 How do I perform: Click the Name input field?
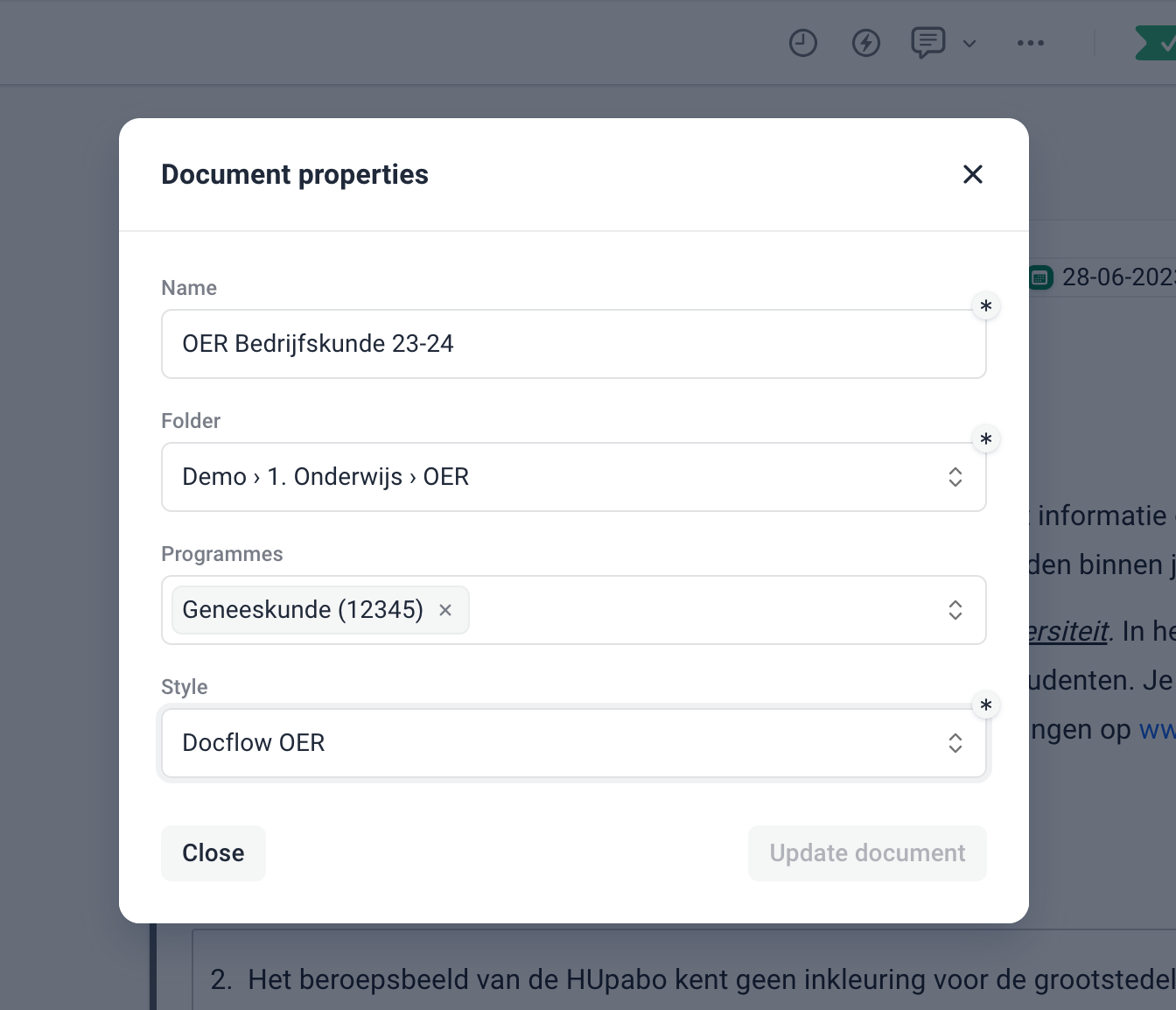[574, 344]
